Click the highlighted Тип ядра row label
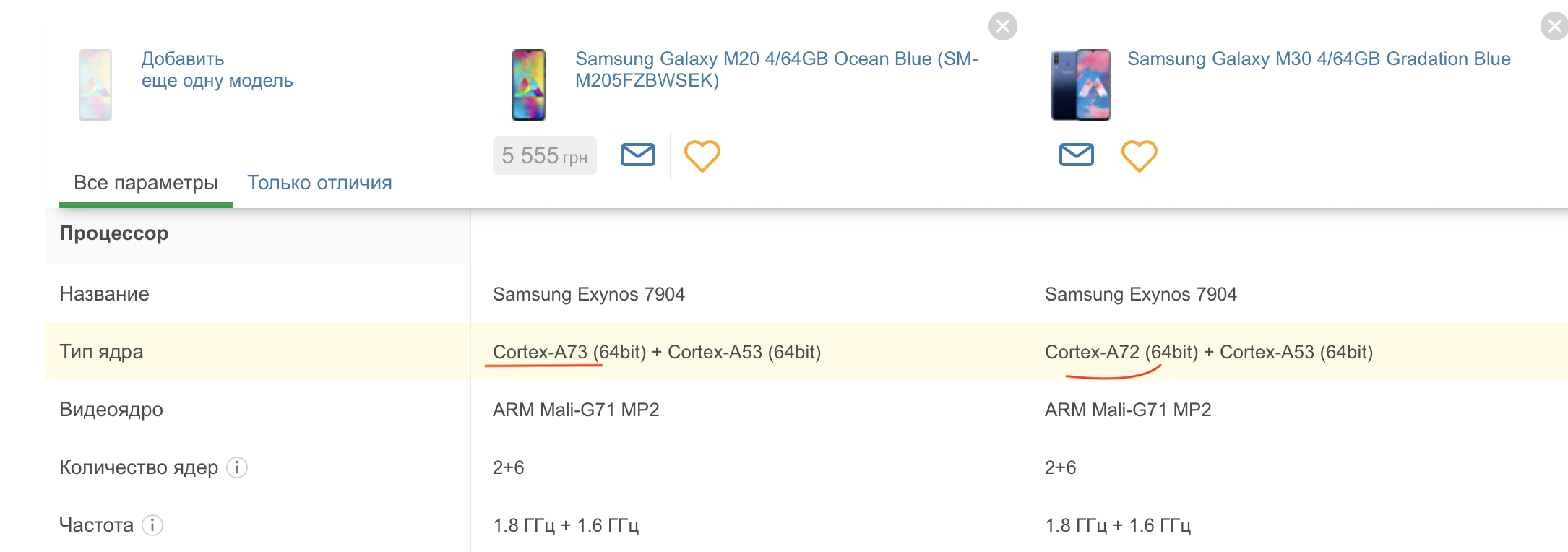Image resolution: width=1568 pixels, height=552 pixels. click(101, 352)
